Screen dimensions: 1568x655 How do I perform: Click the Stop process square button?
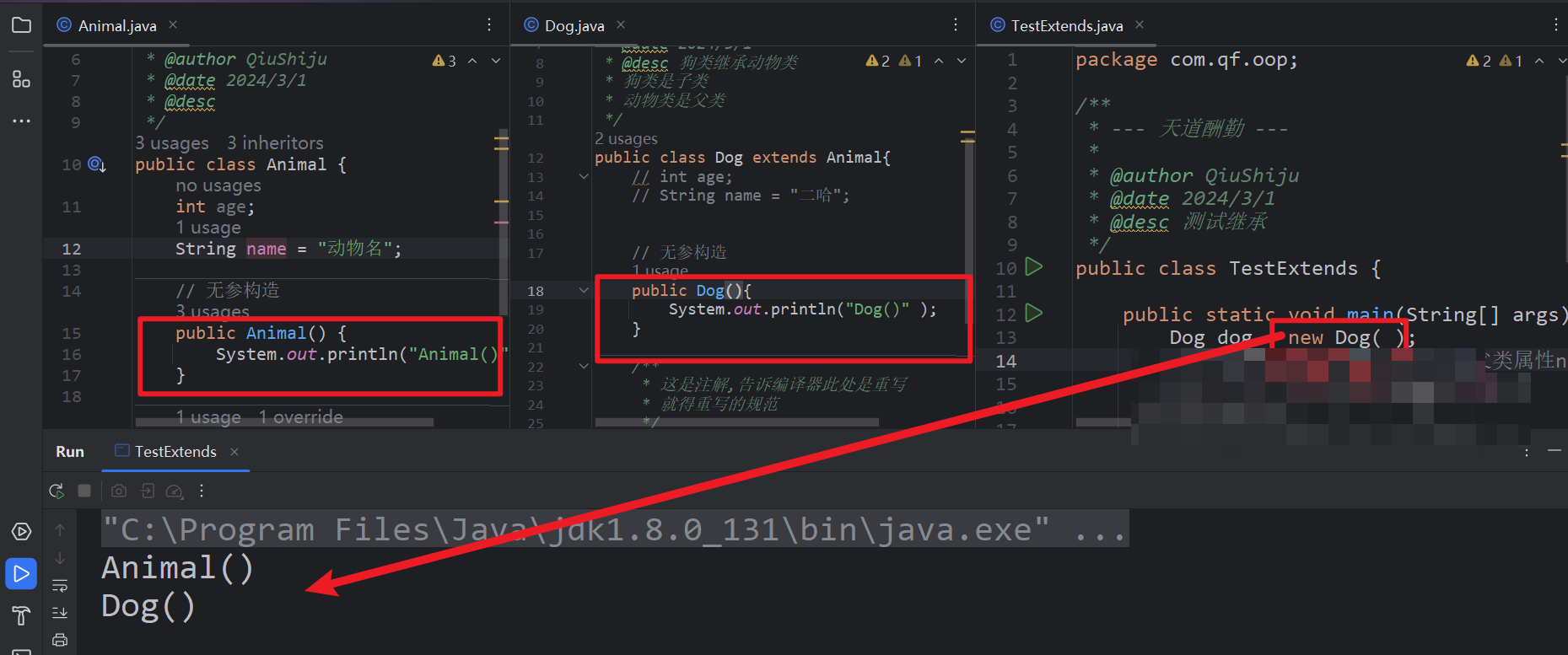click(x=84, y=491)
